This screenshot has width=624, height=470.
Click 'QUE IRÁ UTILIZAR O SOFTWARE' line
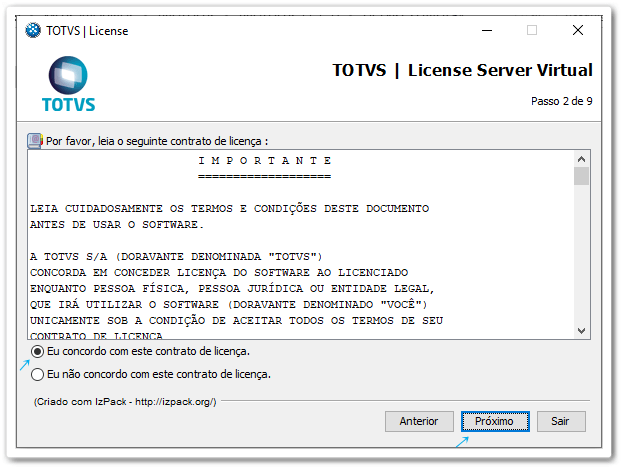point(229,304)
